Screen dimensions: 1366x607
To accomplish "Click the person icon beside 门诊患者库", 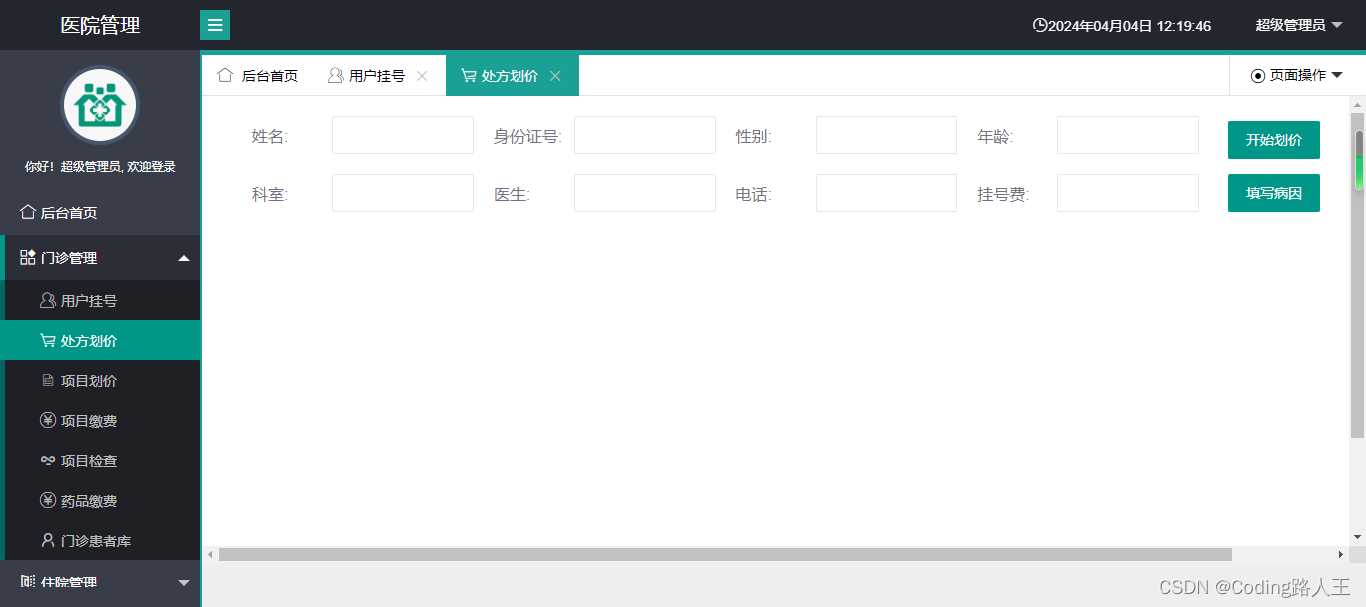I will pyautogui.click(x=47, y=540).
